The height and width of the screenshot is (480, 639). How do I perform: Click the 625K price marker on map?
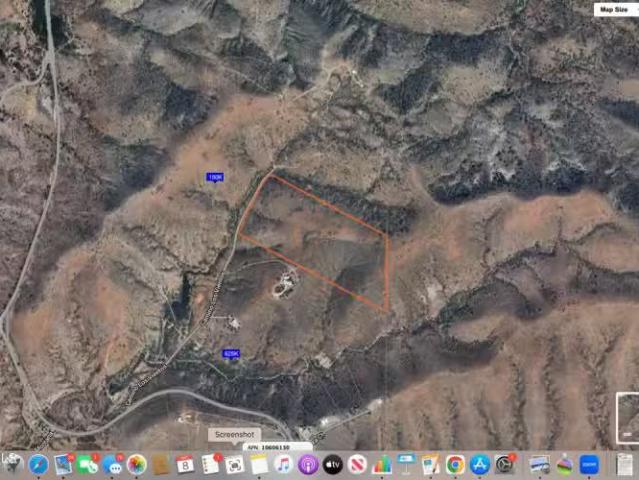pos(232,354)
